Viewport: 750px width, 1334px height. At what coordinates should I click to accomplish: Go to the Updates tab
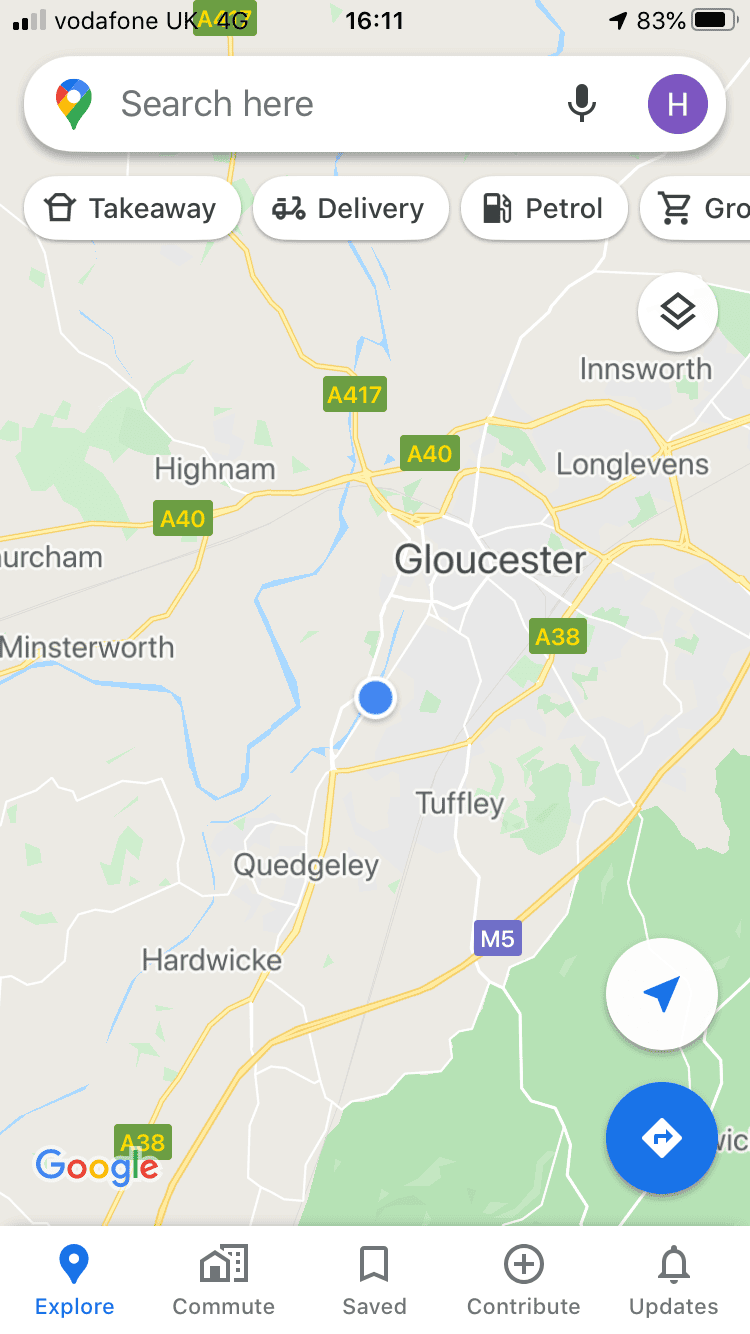674,1280
